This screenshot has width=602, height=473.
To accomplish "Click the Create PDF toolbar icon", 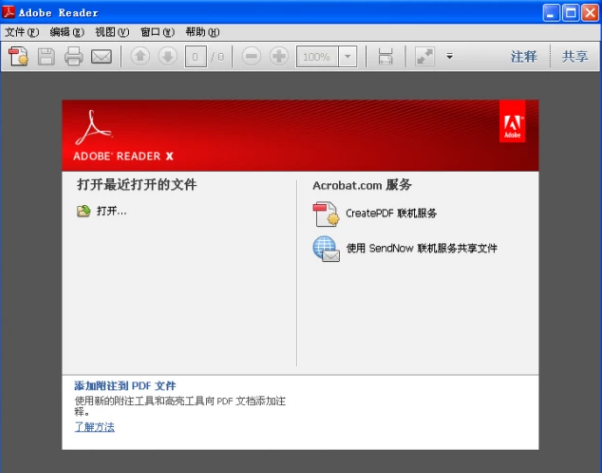I will (x=18, y=56).
